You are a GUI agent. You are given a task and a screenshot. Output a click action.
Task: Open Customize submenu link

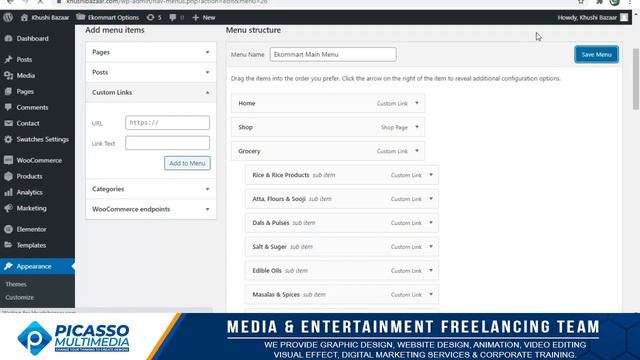click(20, 298)
